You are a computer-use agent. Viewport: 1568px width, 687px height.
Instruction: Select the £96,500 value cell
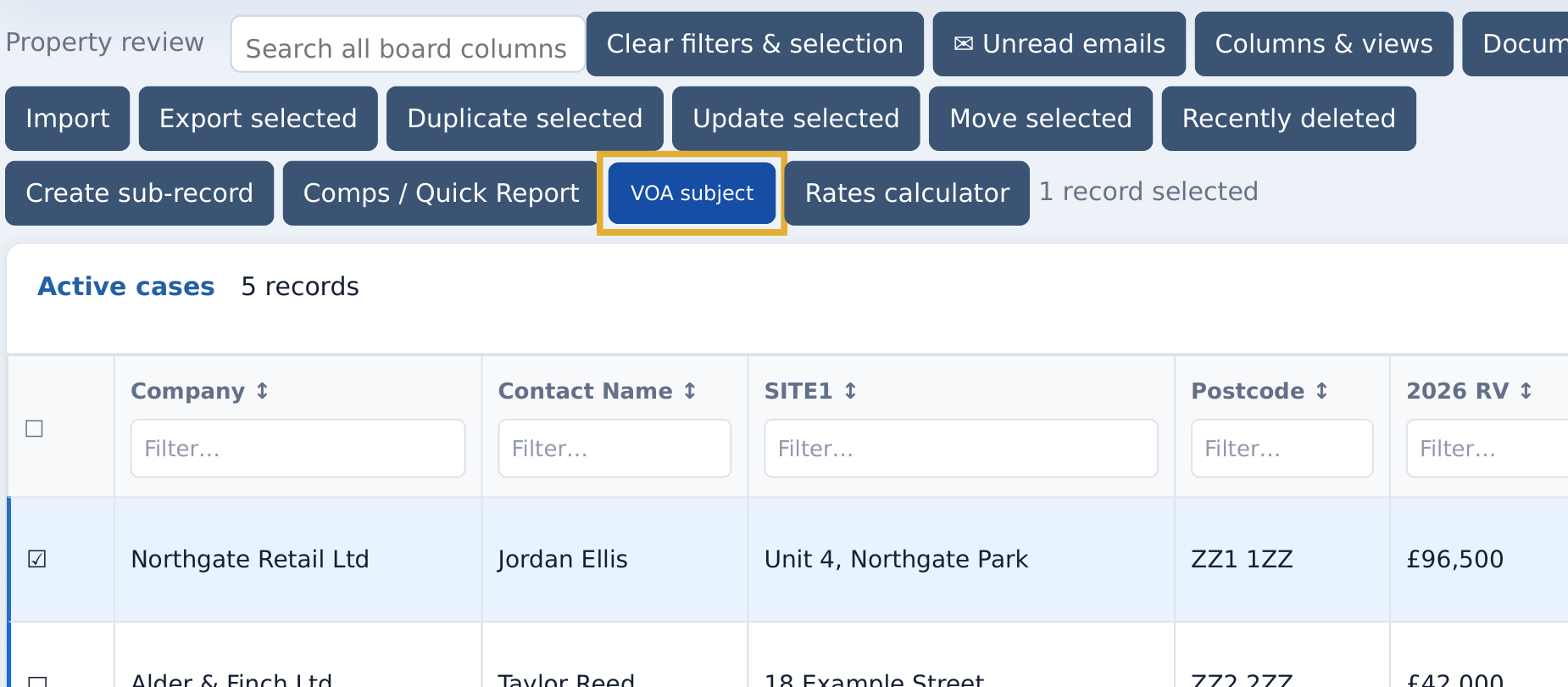1479,560
